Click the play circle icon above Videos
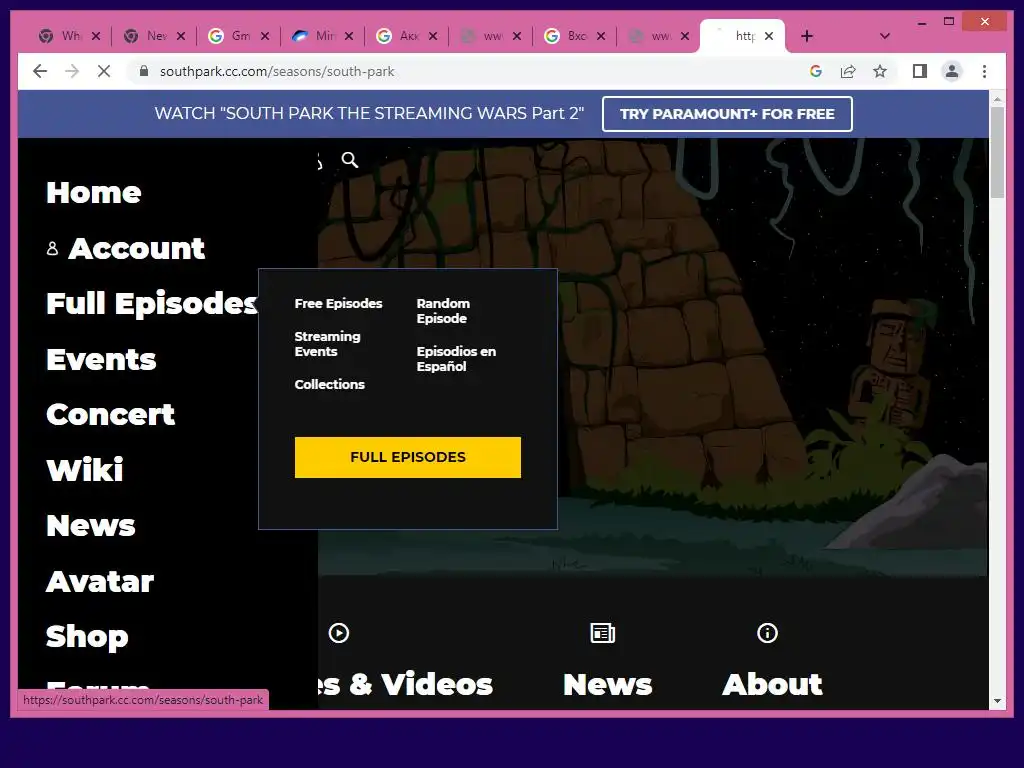The image size is (1024, 768). pyautogui.click(x=338, y=633)
